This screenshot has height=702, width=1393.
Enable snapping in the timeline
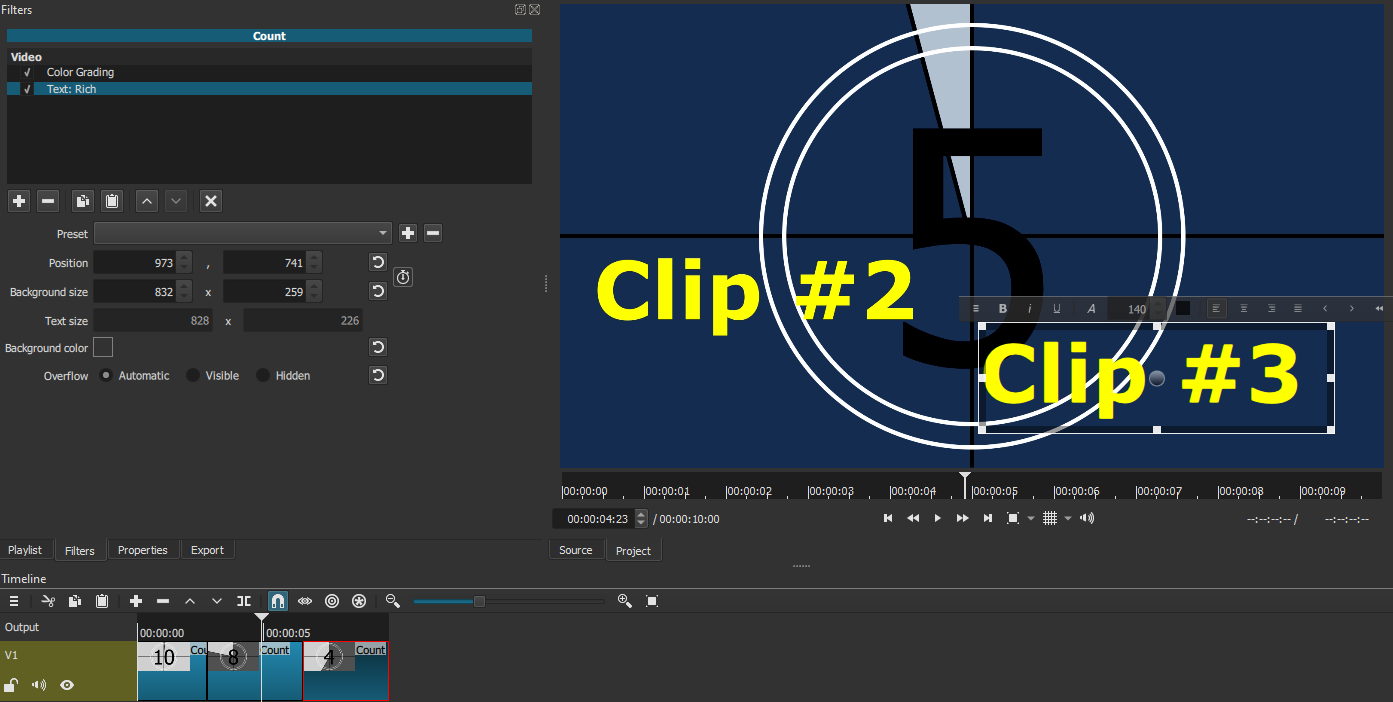tap(277, 601)
